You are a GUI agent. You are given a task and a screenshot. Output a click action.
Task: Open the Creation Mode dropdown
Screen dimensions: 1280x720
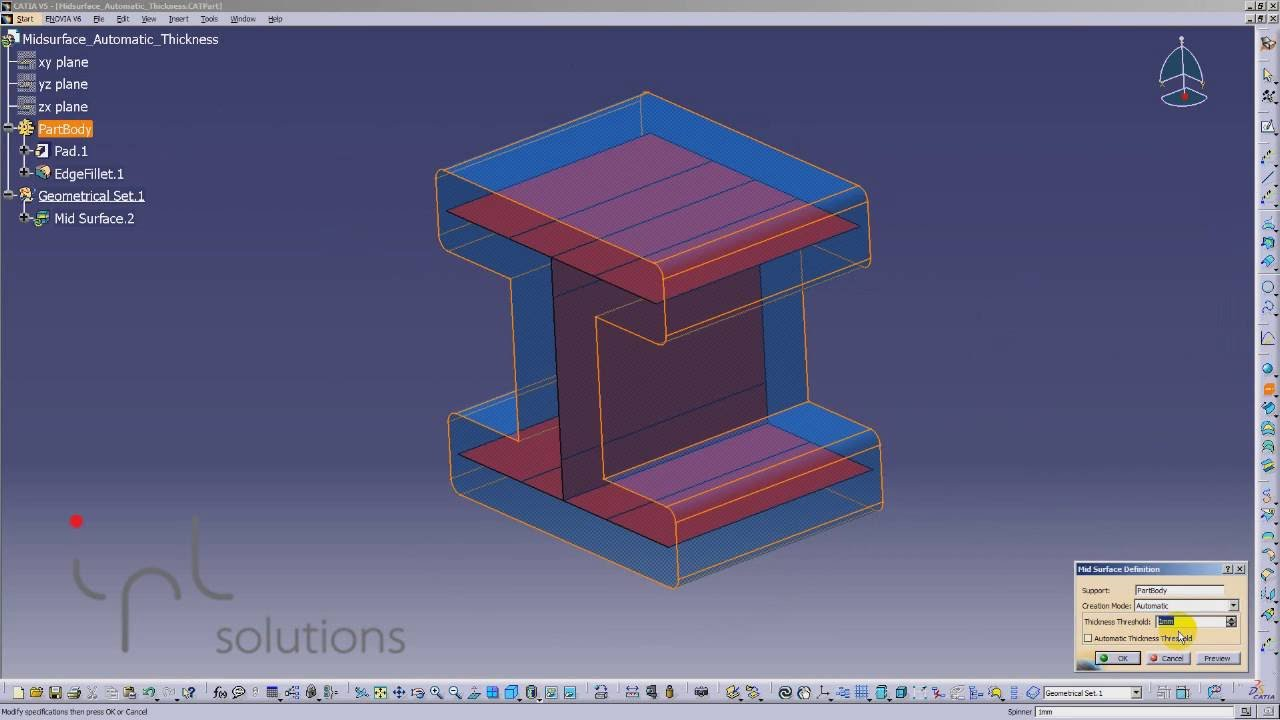pos(1233,605)
